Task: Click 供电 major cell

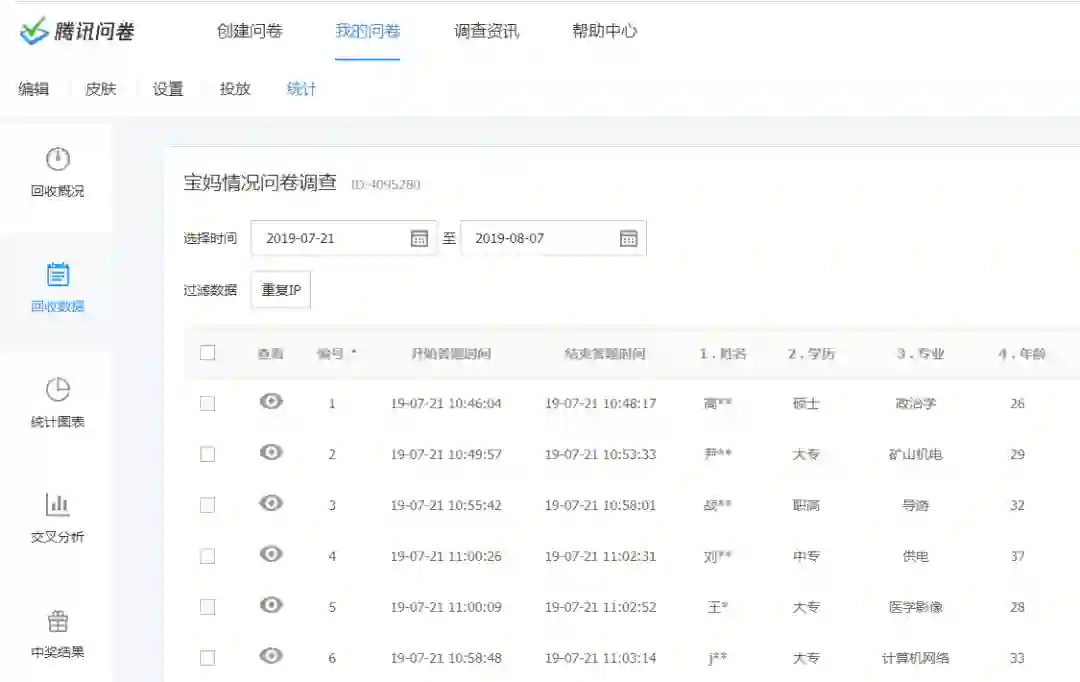Action: 915,557
